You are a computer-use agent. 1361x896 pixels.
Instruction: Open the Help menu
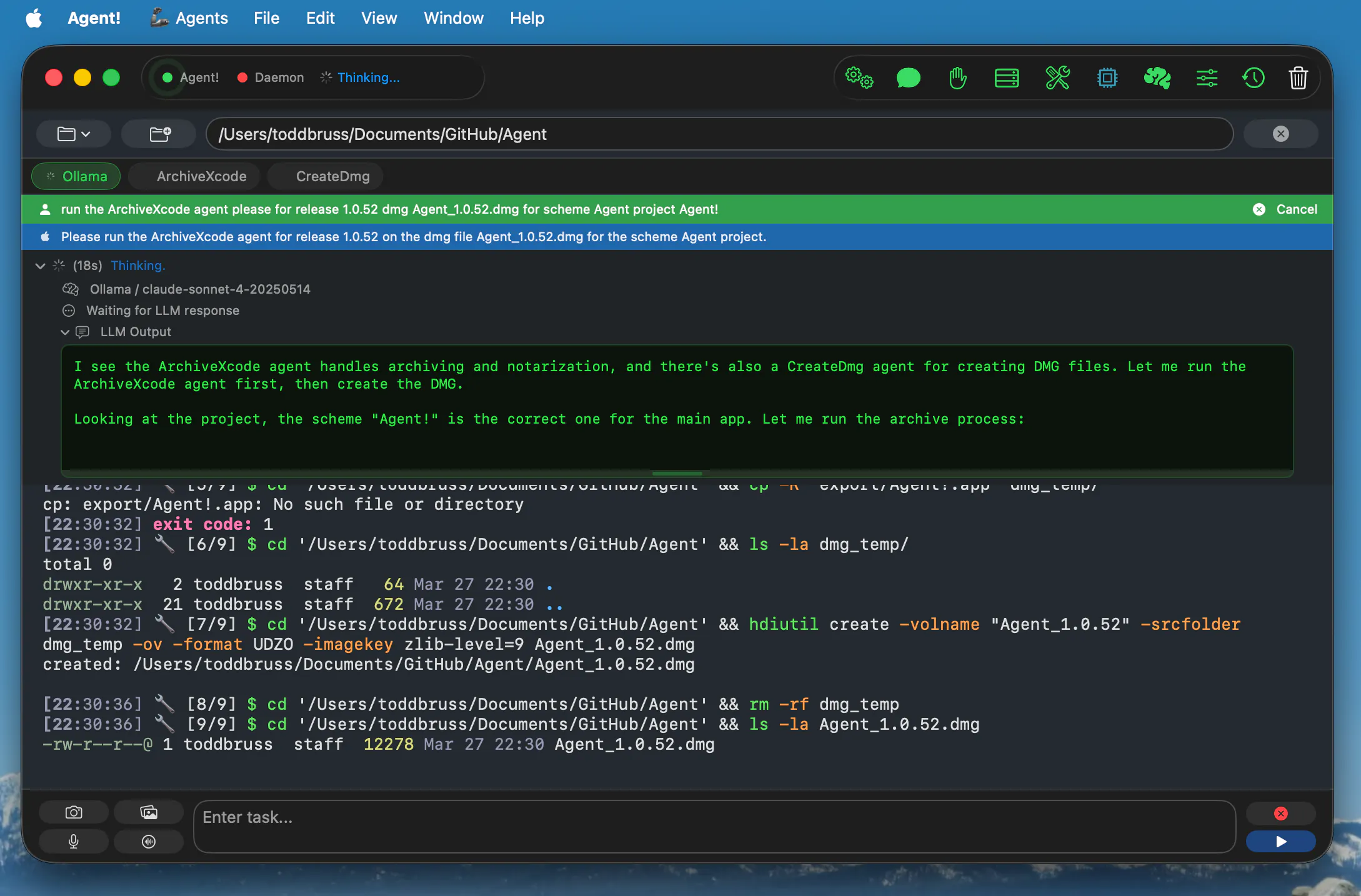(x=527, y=18)
